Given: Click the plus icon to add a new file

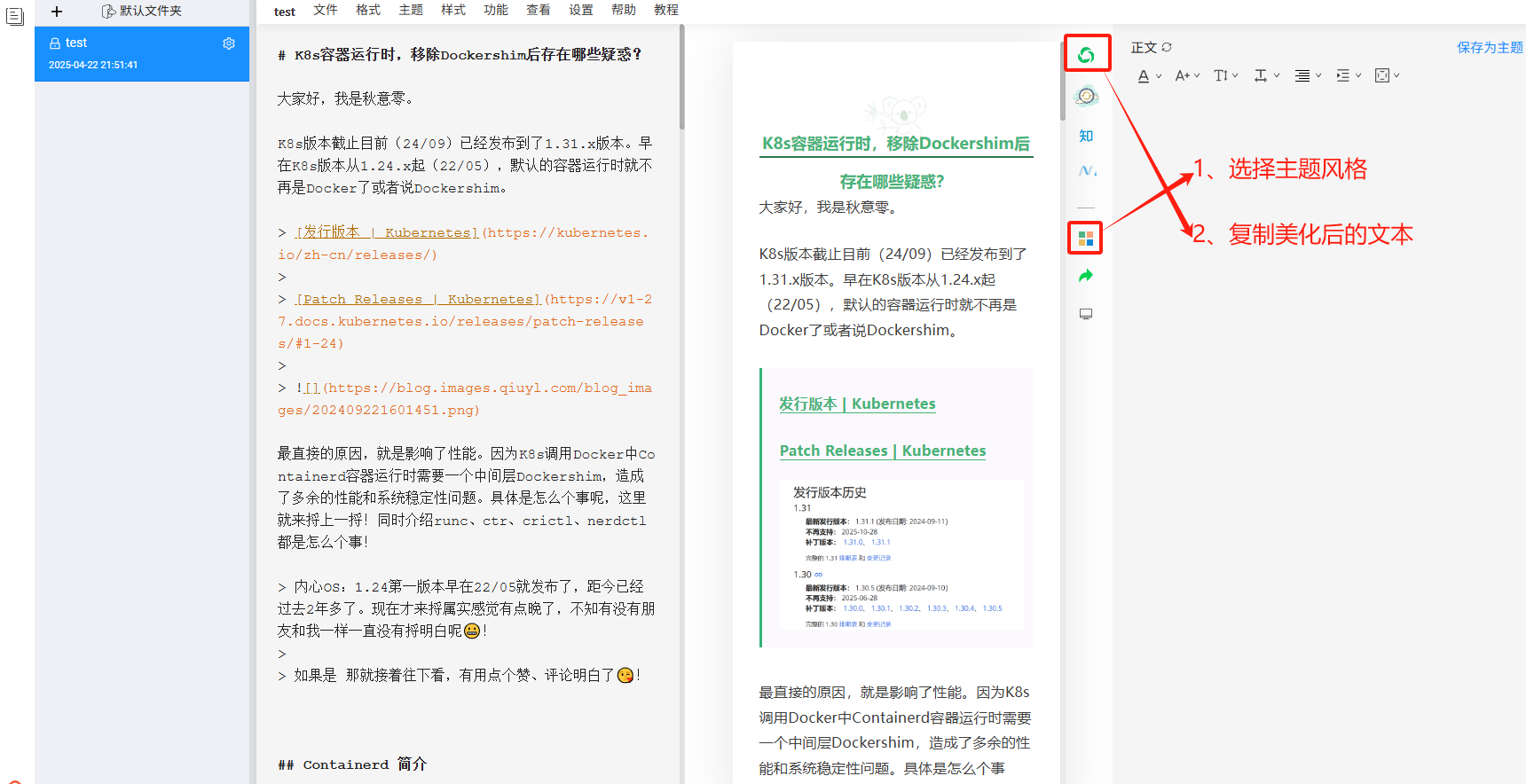Looking at the screenshot, I should [x=57, y=12].
